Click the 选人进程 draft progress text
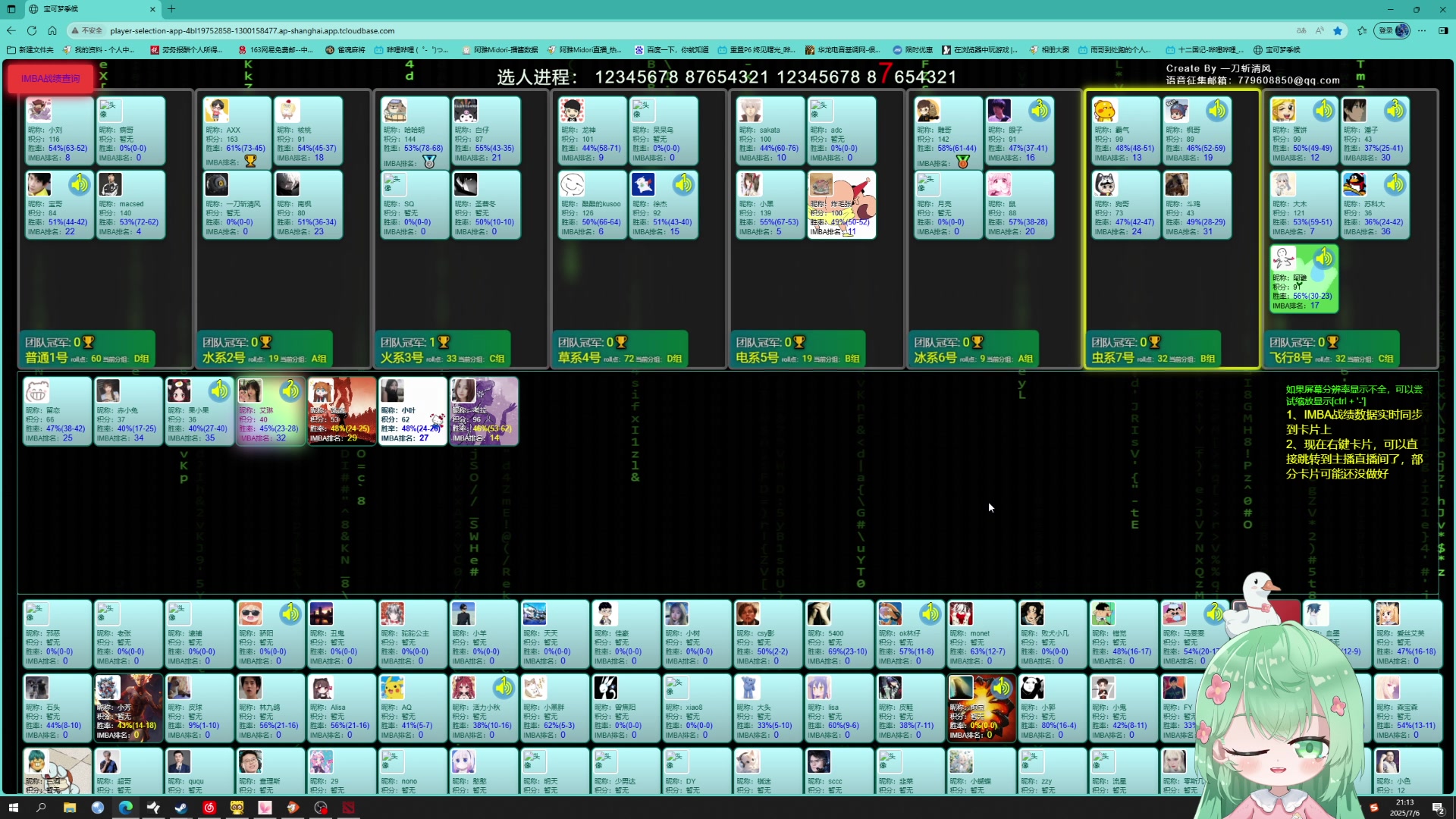This screenshot has height=819, width=1456. coord(726,77)
